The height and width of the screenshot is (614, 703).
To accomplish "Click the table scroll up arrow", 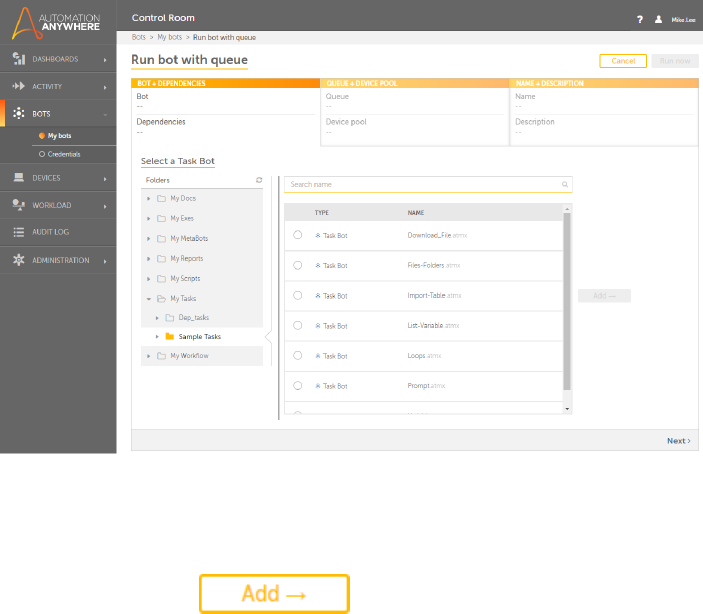I will [567, 209].
